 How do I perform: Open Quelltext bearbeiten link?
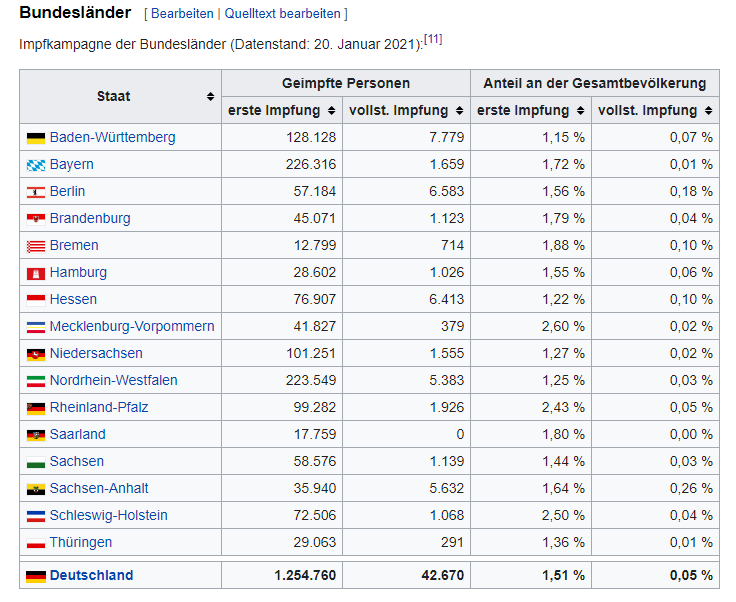(283, 14)
